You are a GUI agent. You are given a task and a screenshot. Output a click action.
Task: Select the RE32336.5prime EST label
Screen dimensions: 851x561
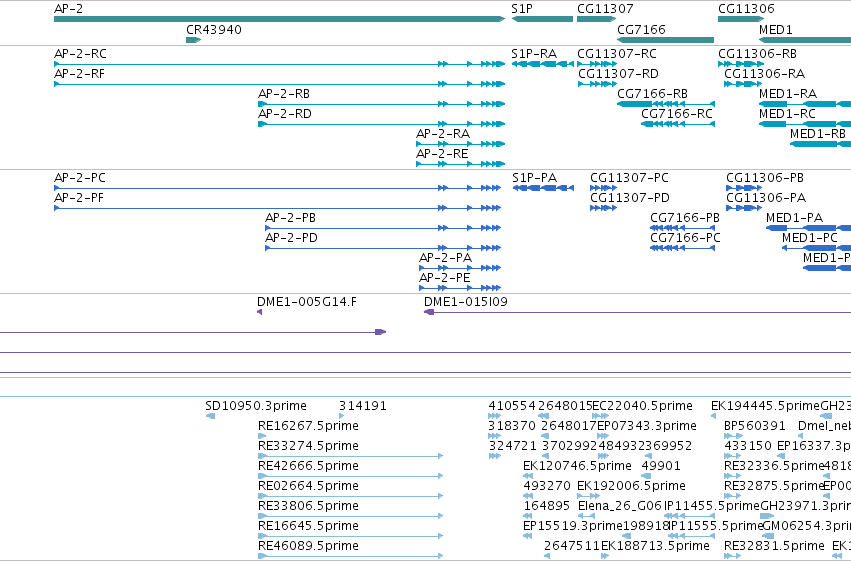[x=774, y=466]
